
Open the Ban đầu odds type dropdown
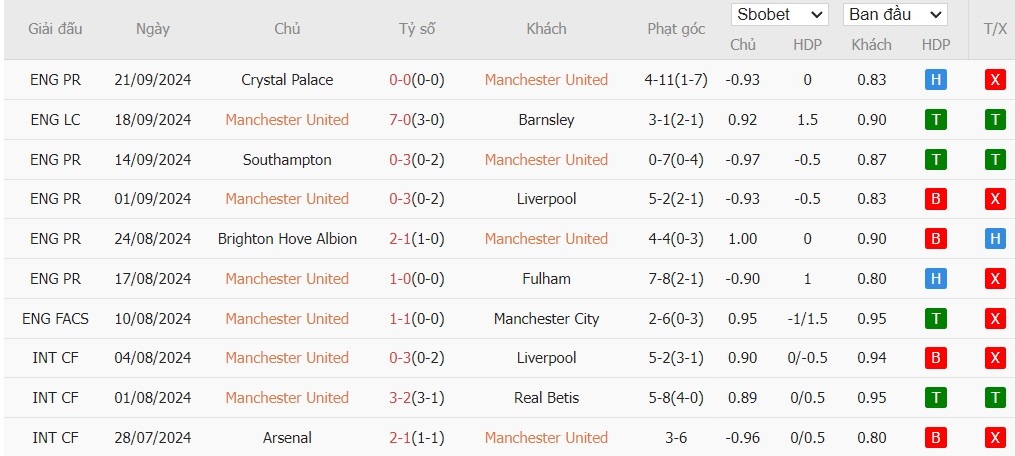pyautogui.click(x=895, y=14)
